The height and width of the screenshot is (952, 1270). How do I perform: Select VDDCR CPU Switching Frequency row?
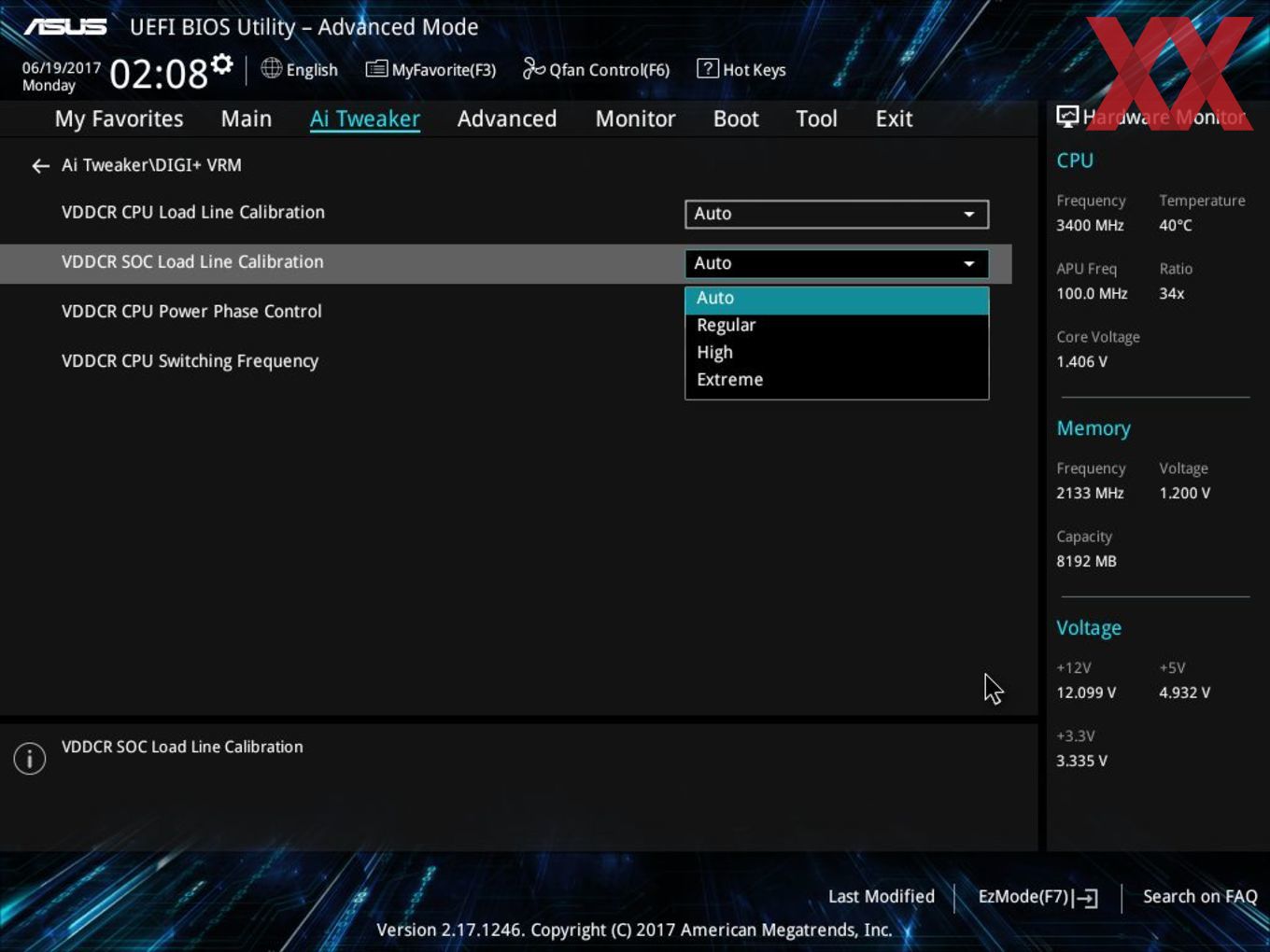190,361
